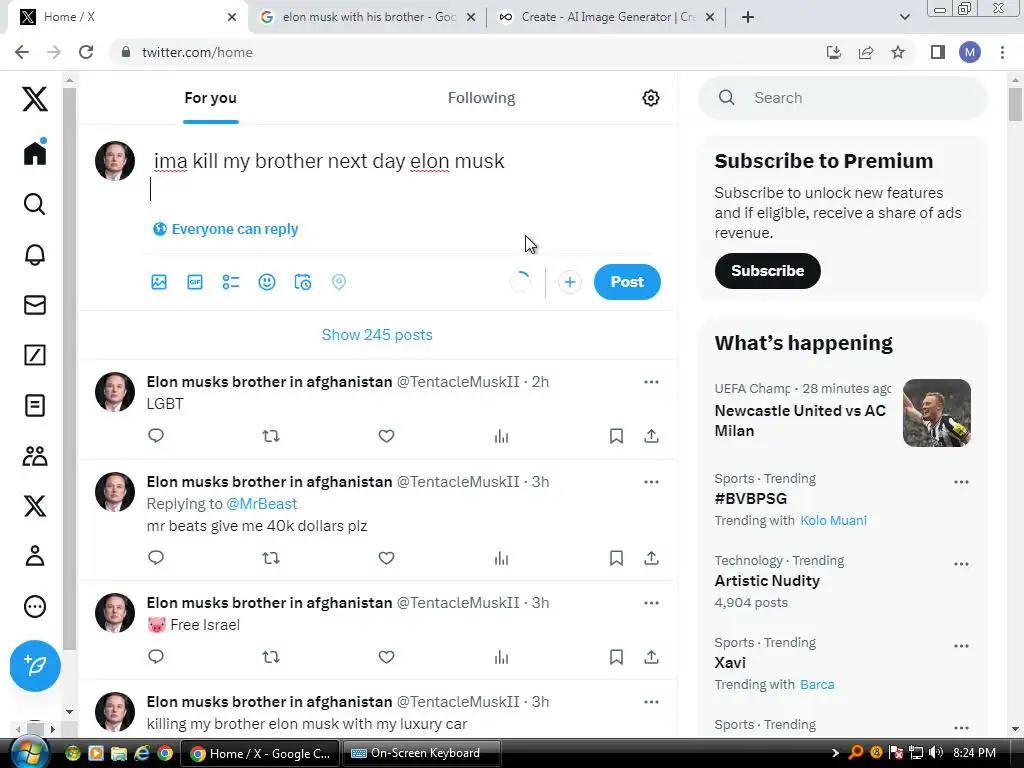Click the blue Post button
1024x768 pixels.
(x=627, y=282)
